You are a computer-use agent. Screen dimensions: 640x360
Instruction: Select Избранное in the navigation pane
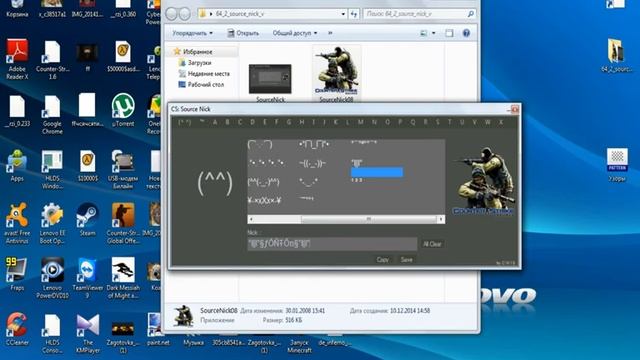tap(198, 52)
